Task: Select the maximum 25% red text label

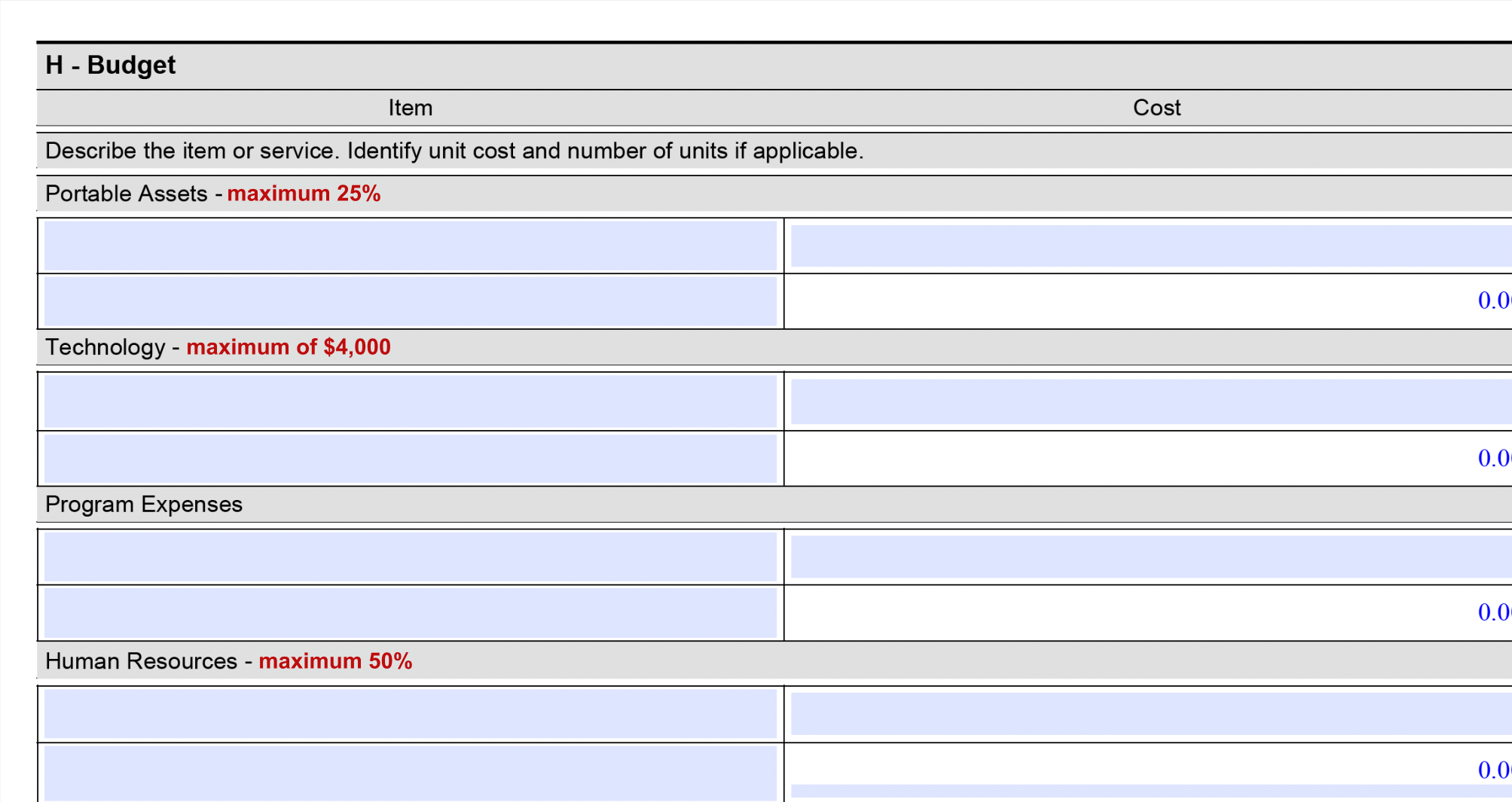Action: click(304, 194)
